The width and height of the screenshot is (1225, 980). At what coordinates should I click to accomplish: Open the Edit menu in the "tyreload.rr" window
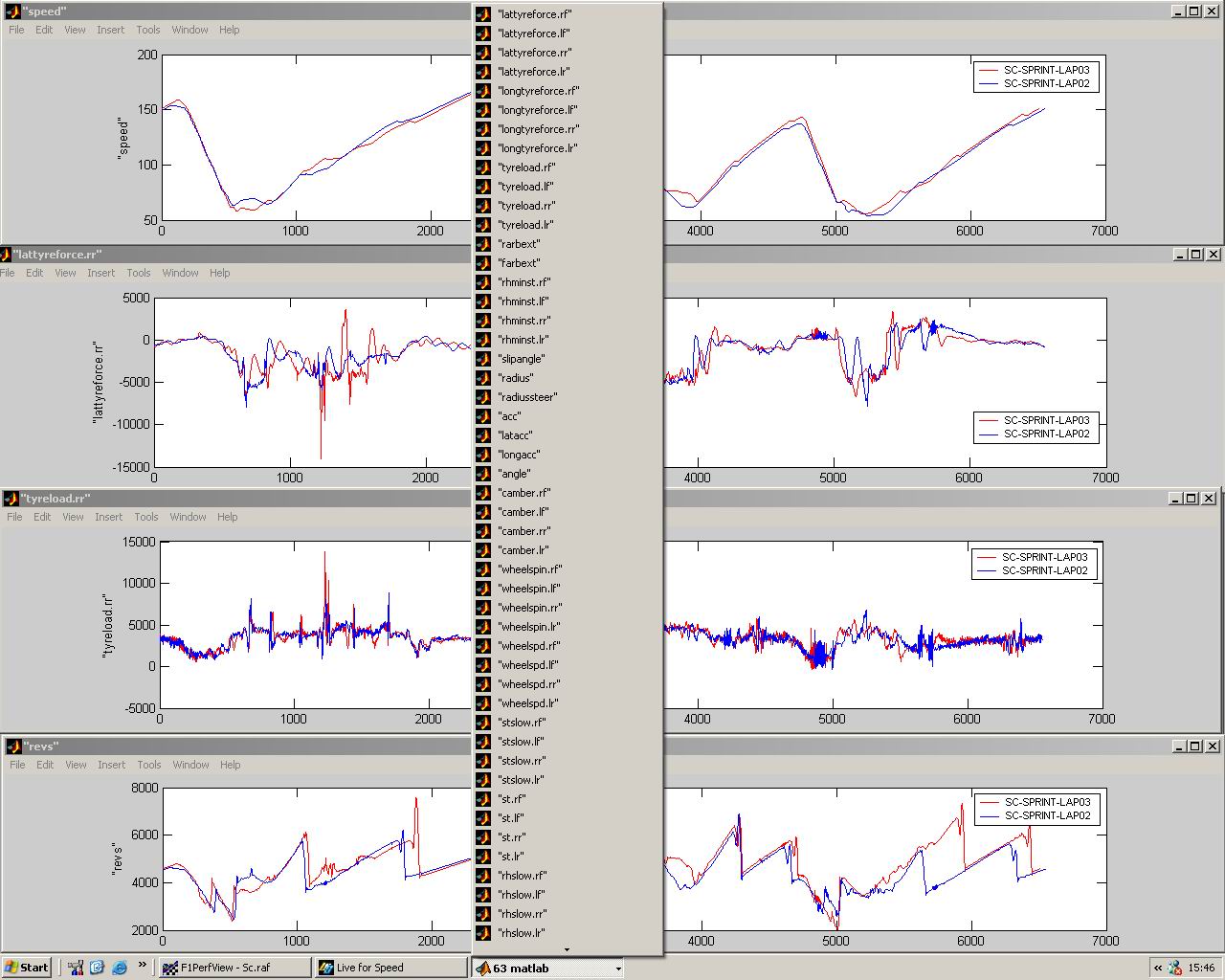pos(42,517)
